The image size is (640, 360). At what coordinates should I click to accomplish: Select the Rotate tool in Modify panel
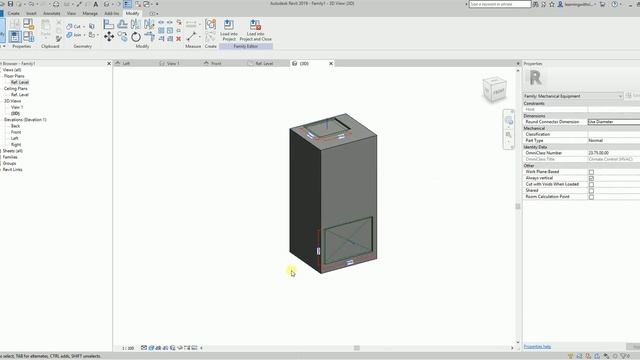[x=136, y=37]
